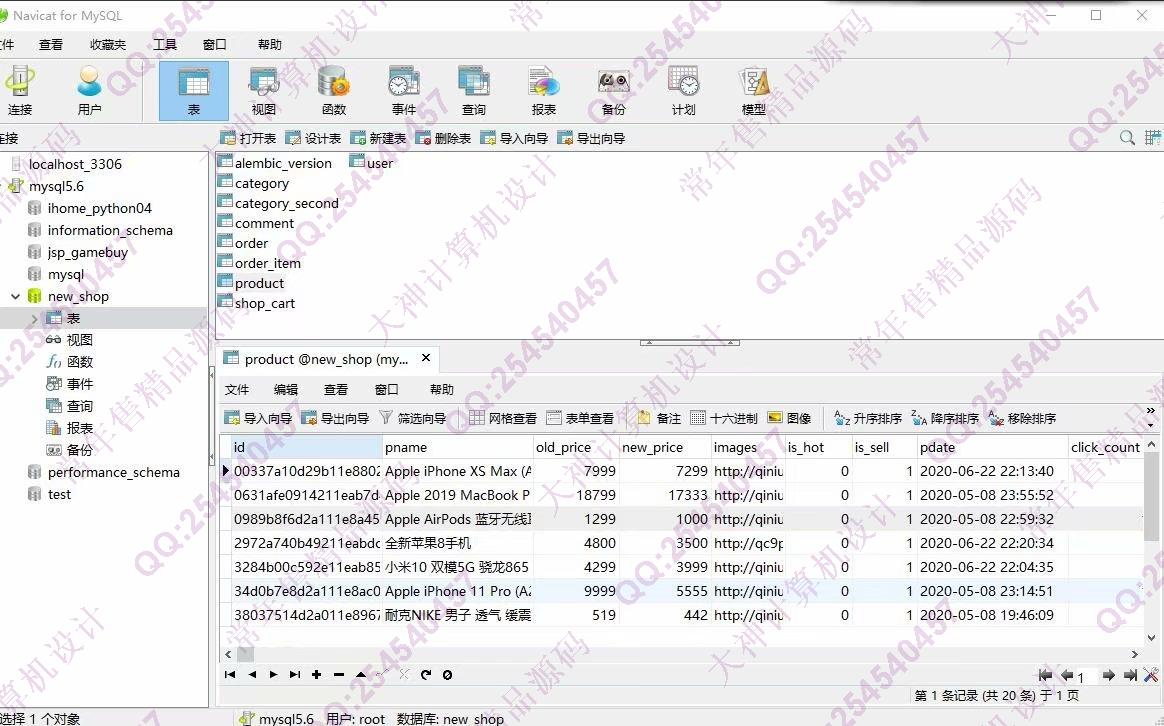
Task: Select the 事件 (Event) icon in main toolbar
Action: (403, 91)
